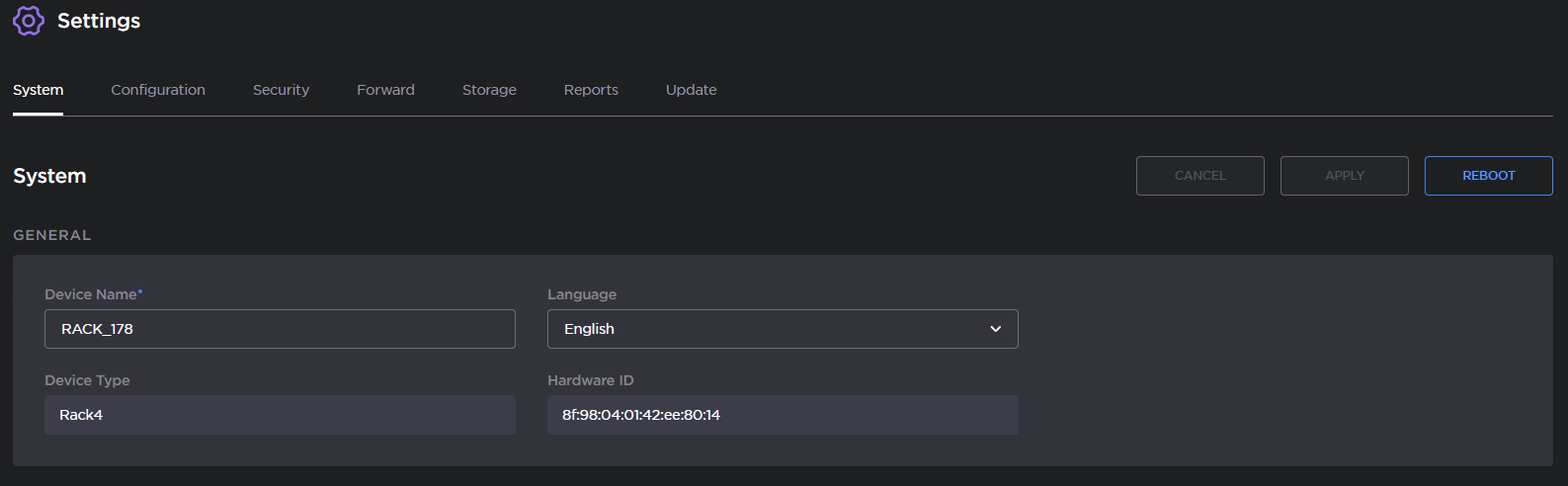Go to the Security tab
Screen dimensions: 1568x486
coord(281,90)
